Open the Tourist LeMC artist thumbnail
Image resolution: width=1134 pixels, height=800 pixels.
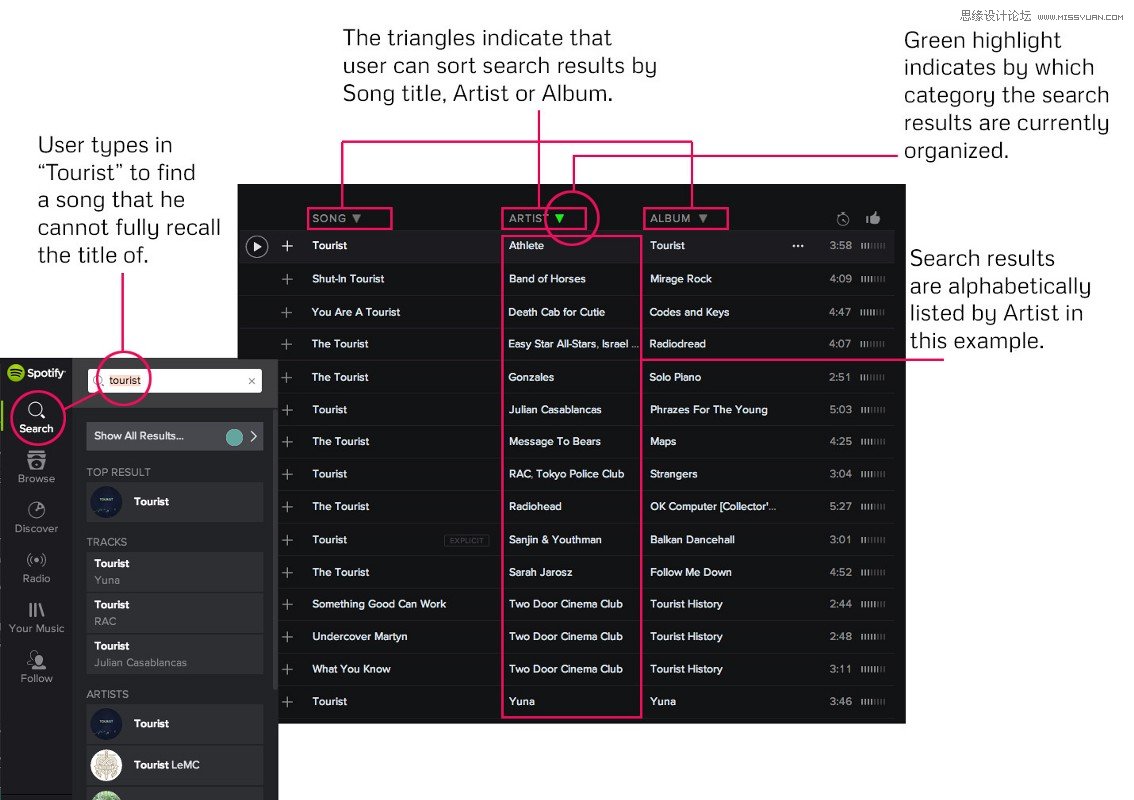click(106, 765)
